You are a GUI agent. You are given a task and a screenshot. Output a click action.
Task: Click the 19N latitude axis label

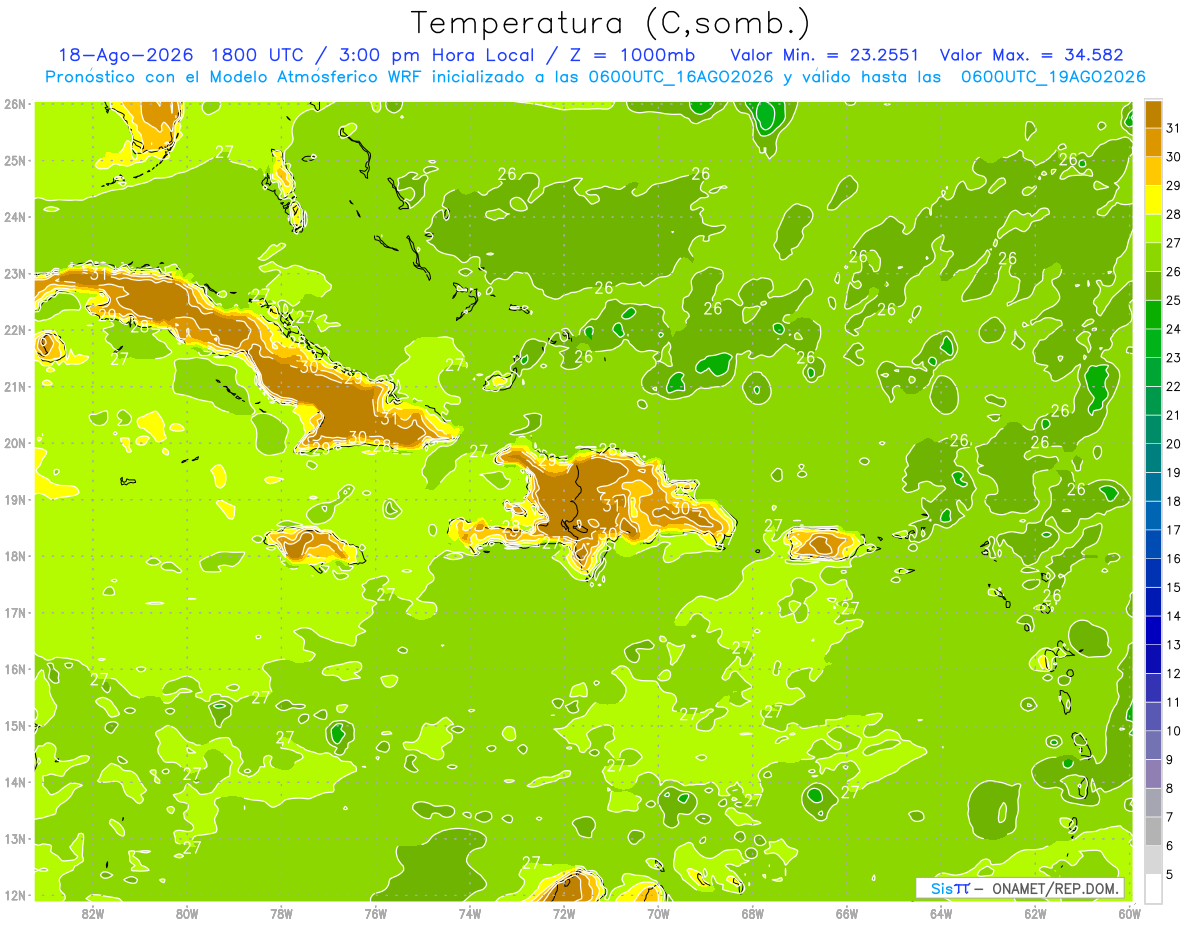point(15,499)
